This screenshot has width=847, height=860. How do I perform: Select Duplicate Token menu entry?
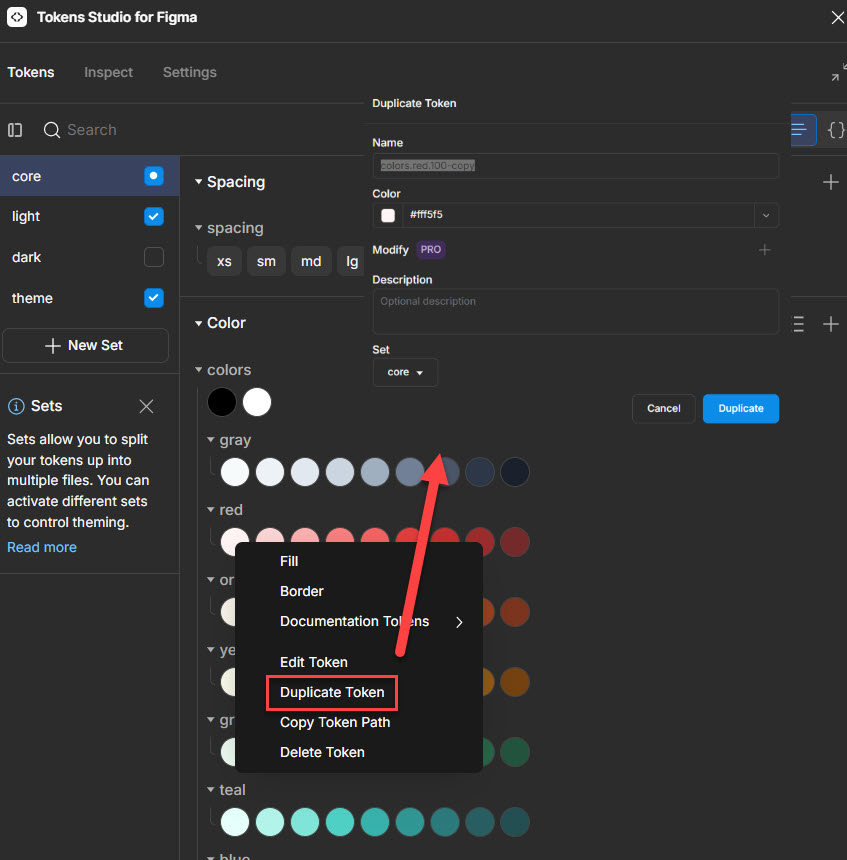332,692
